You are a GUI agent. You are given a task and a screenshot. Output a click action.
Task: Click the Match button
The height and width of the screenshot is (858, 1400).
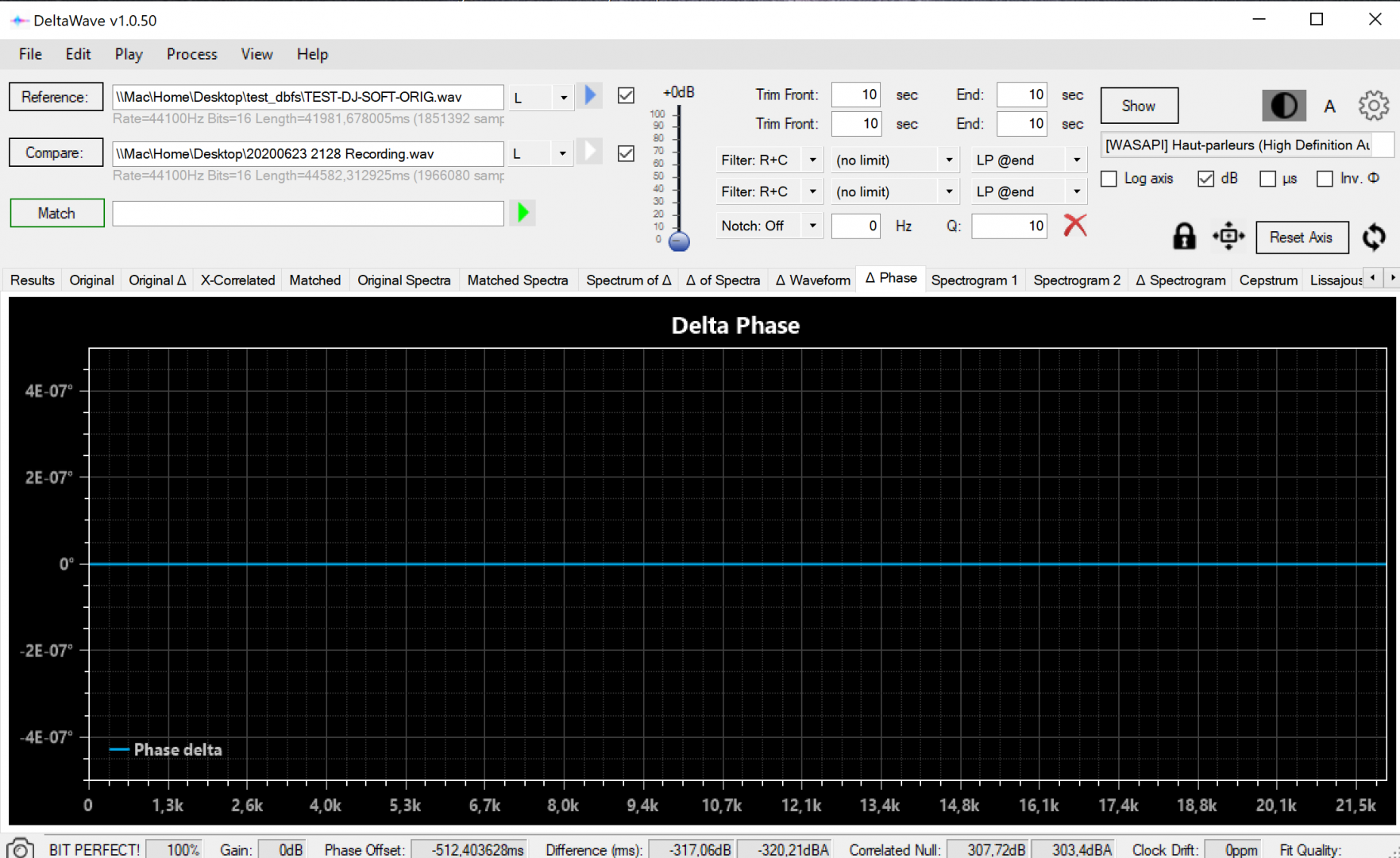pyautogui.click(x=56, y=213)
